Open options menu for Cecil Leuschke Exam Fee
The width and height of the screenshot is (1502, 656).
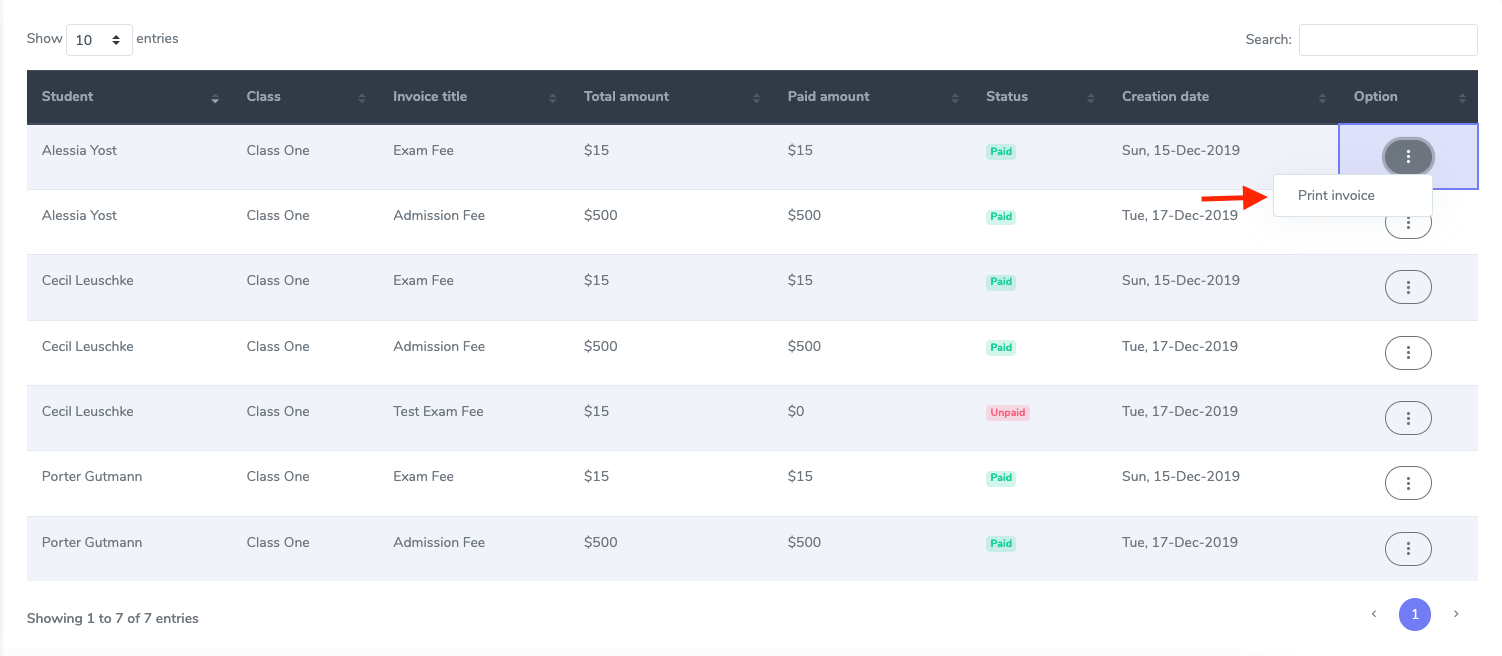[1408, 287]
